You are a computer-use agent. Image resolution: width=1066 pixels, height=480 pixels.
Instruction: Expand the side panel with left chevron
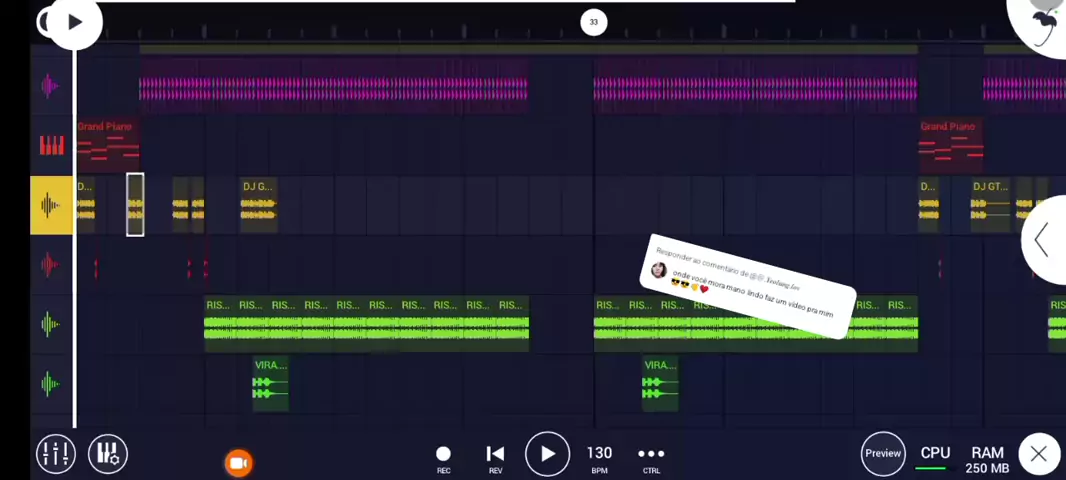(1042, 240)
